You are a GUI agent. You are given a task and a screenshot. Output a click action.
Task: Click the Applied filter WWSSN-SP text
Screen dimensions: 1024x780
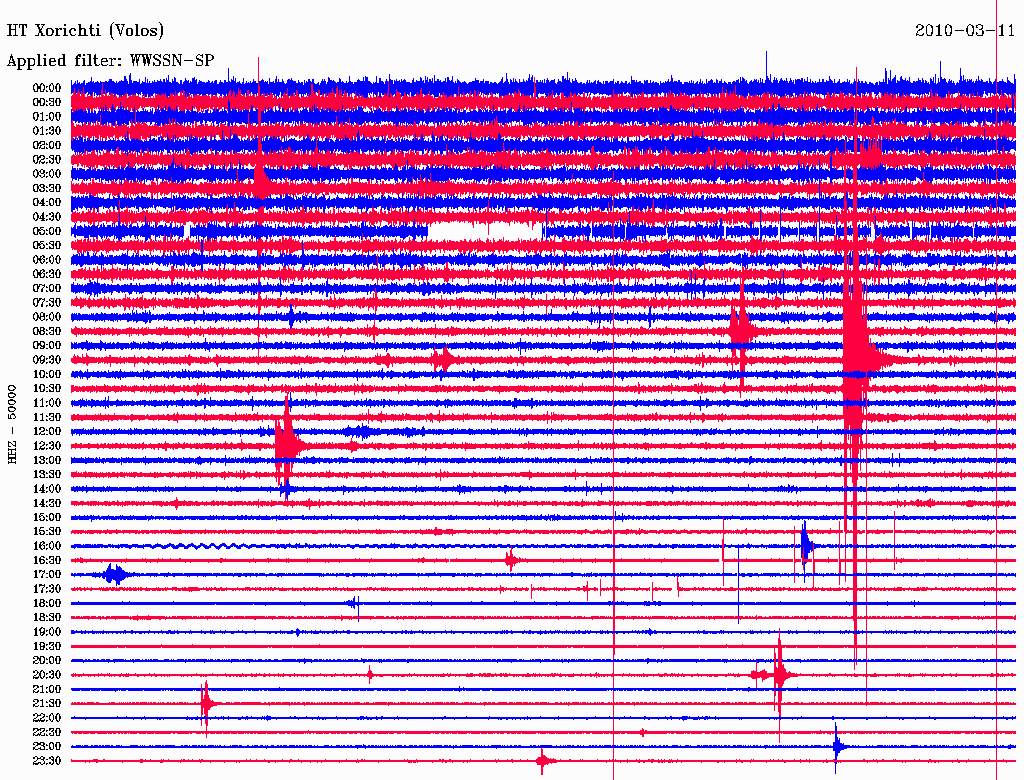pos(110,60)
